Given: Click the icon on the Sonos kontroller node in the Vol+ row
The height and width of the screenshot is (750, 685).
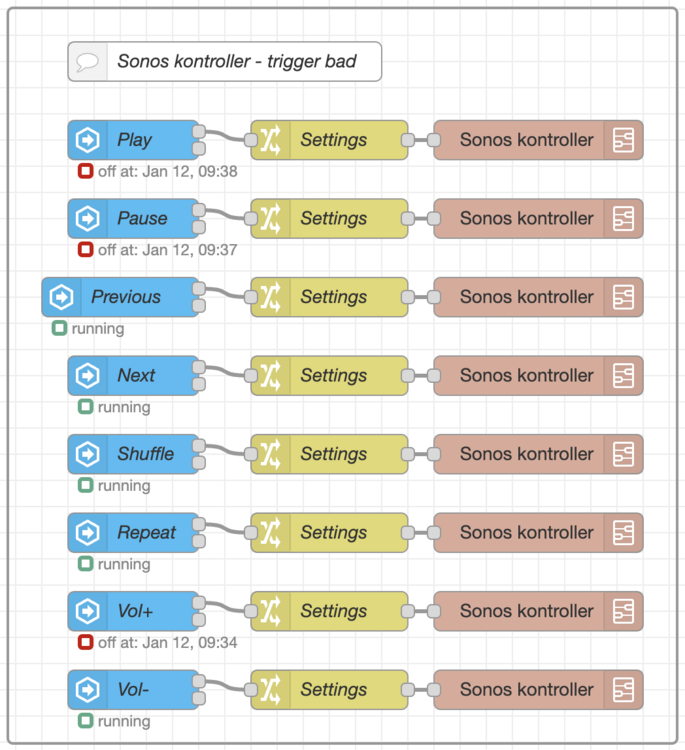Looking at the screenshot, I should click(624, 611).
